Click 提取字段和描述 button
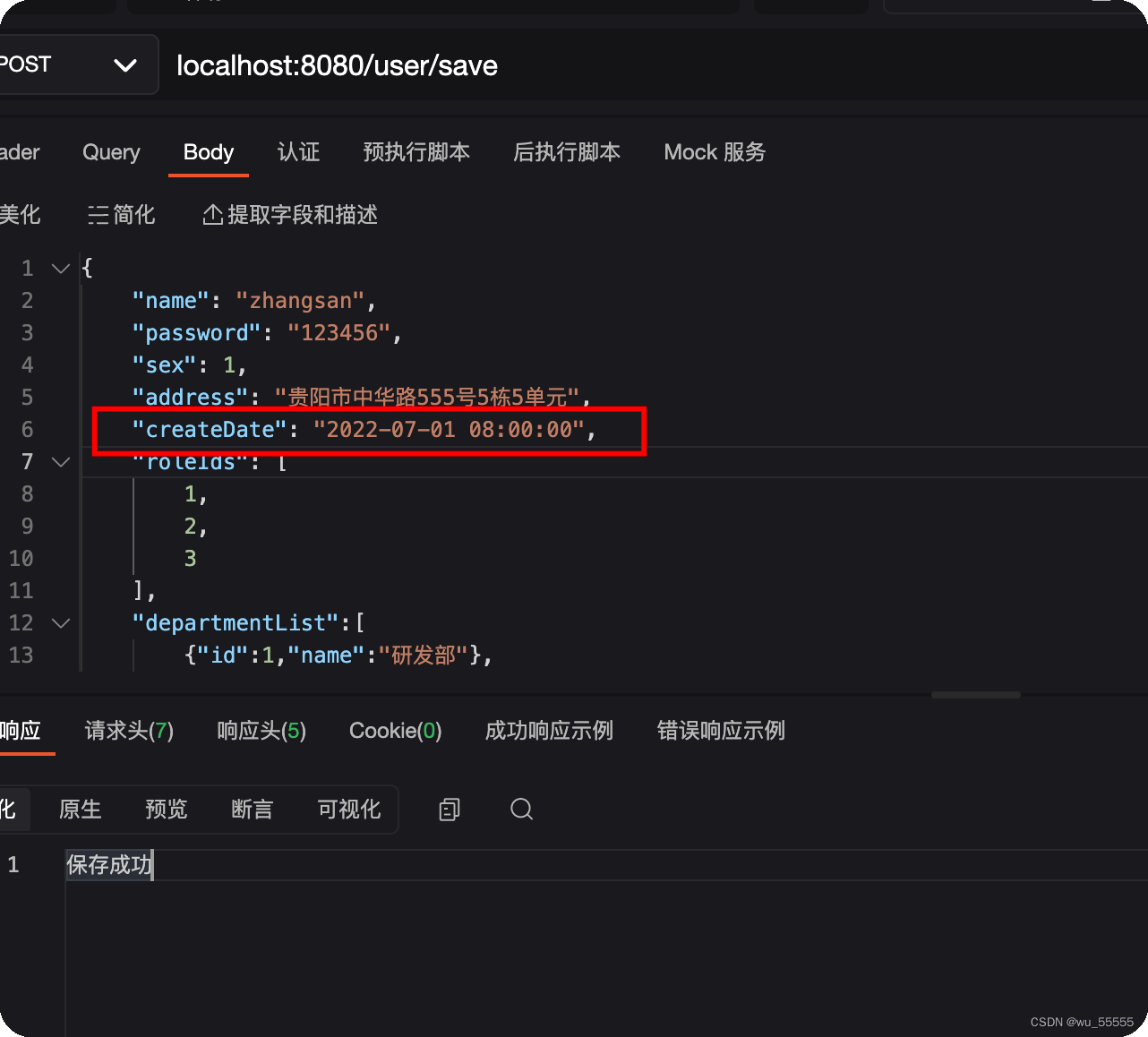This screenshot has height=1037, width=1148. pos(290,215)
